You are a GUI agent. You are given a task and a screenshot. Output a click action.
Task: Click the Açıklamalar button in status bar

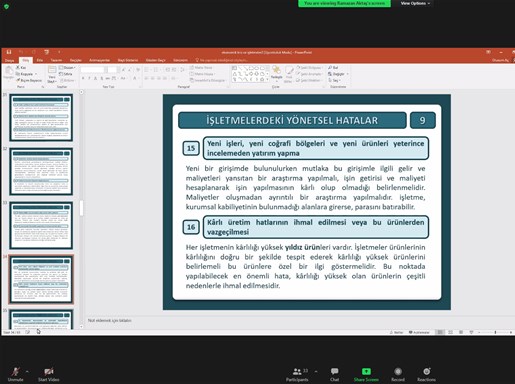point(419,332)
